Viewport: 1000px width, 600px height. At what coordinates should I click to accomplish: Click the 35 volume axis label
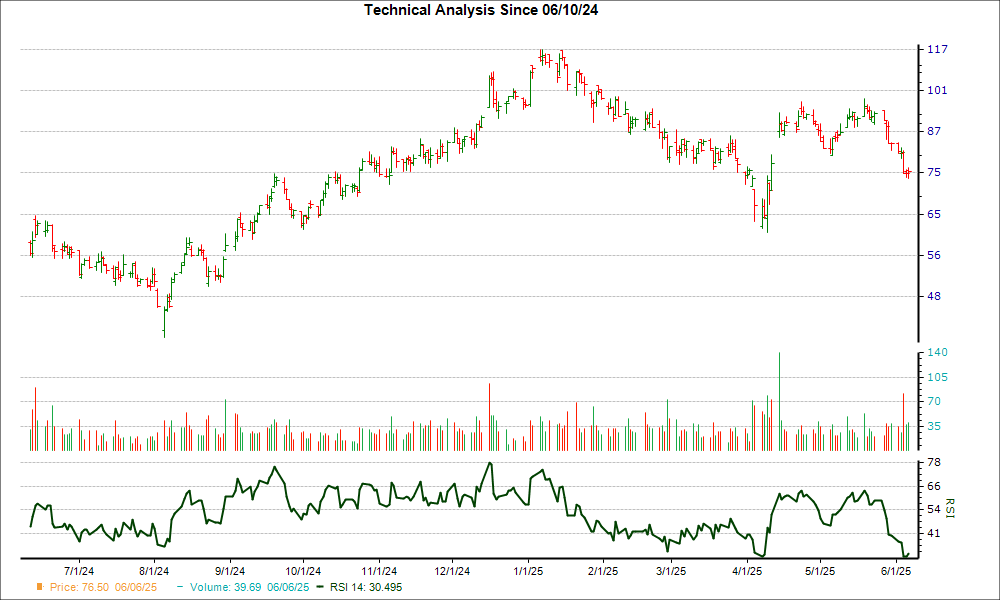pyautogui.click(x=934, y=426)
